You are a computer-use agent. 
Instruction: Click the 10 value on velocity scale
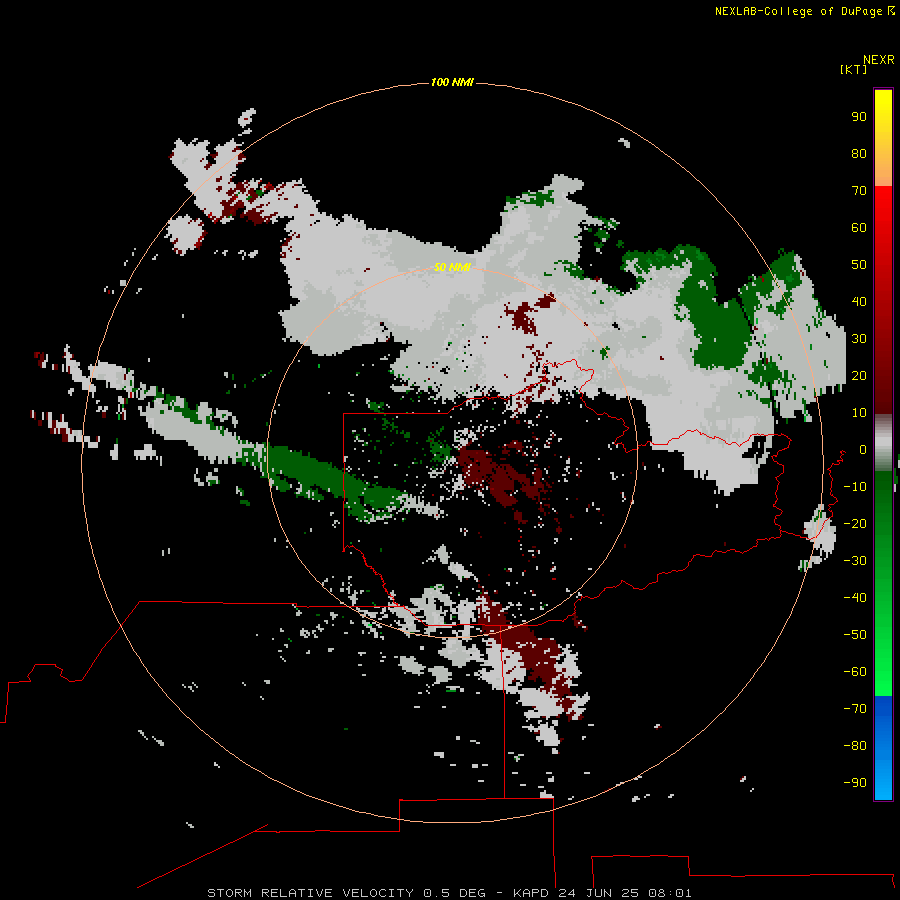coord(859,413)
